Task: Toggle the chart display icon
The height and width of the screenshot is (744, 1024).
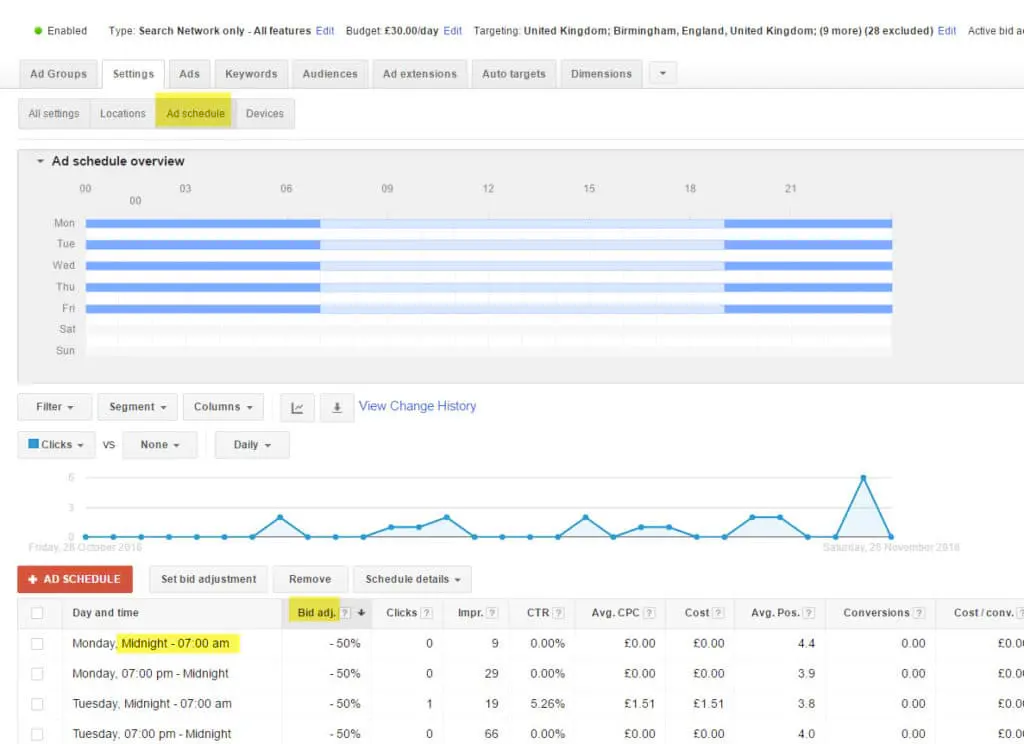Action: pyautogui.click(x=297, y=408)
